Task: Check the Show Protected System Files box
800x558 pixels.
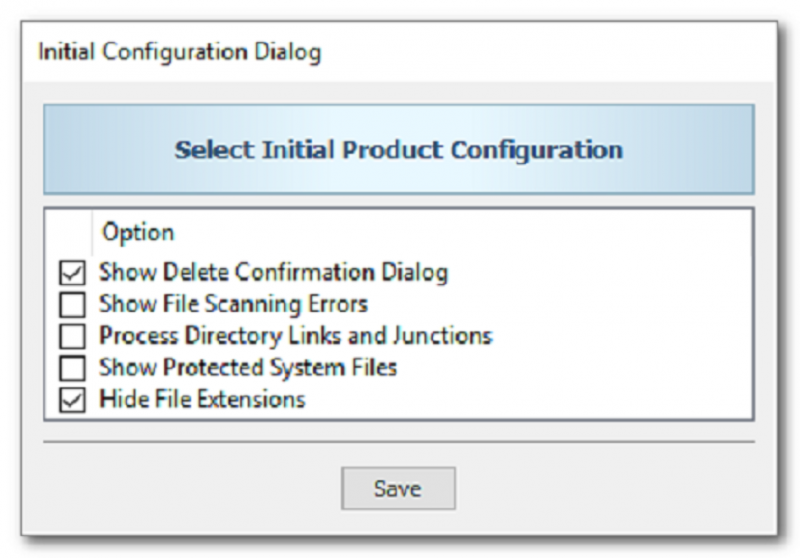Action: (72, 368)
